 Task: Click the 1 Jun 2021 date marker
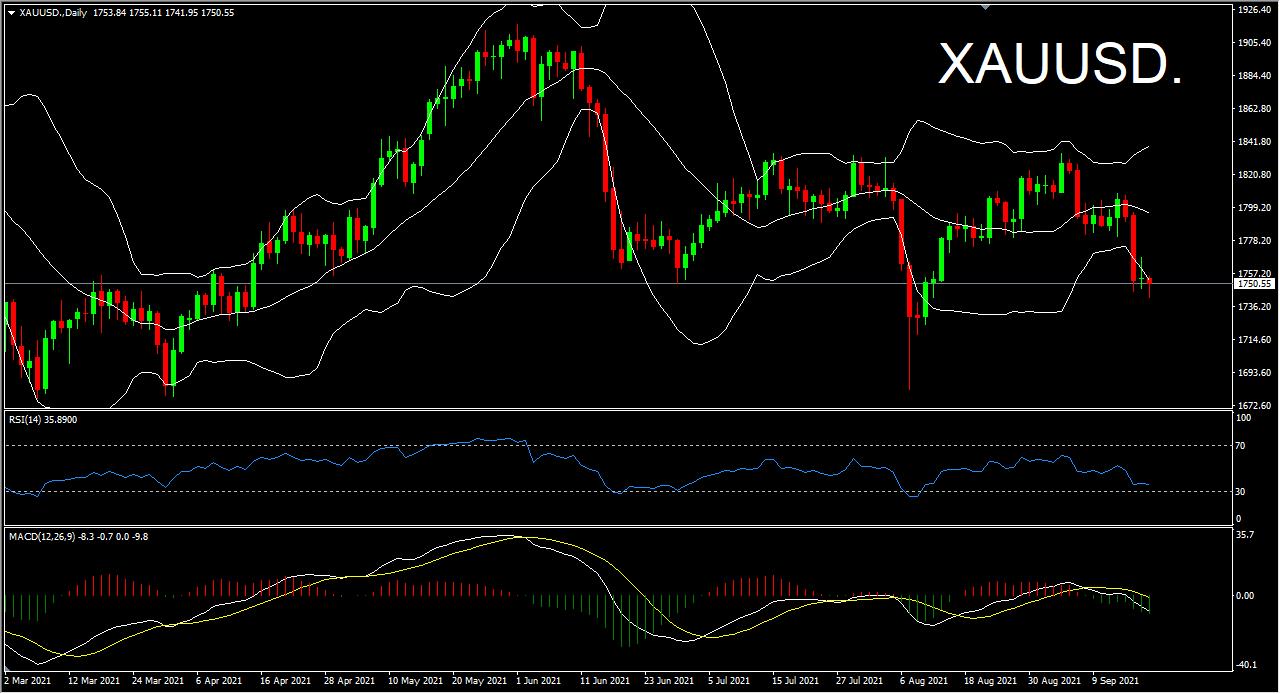tap(538, 680)
